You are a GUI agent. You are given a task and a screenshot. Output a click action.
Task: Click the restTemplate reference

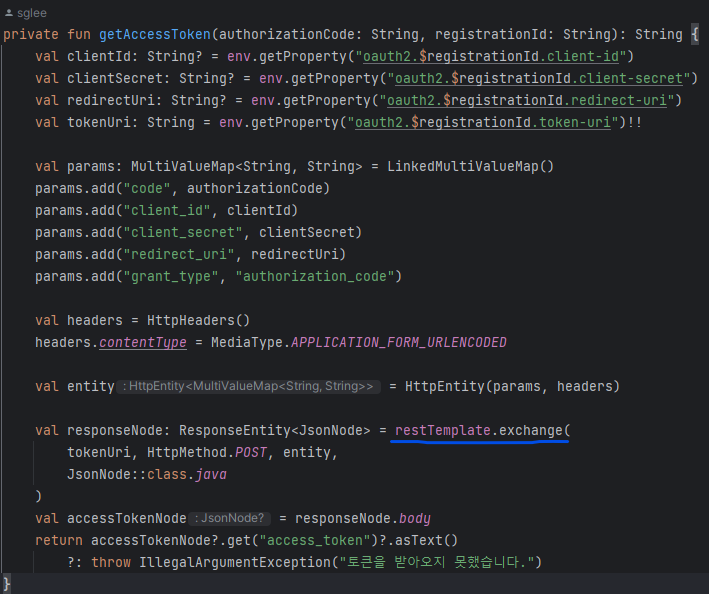(x=443, y=430)
